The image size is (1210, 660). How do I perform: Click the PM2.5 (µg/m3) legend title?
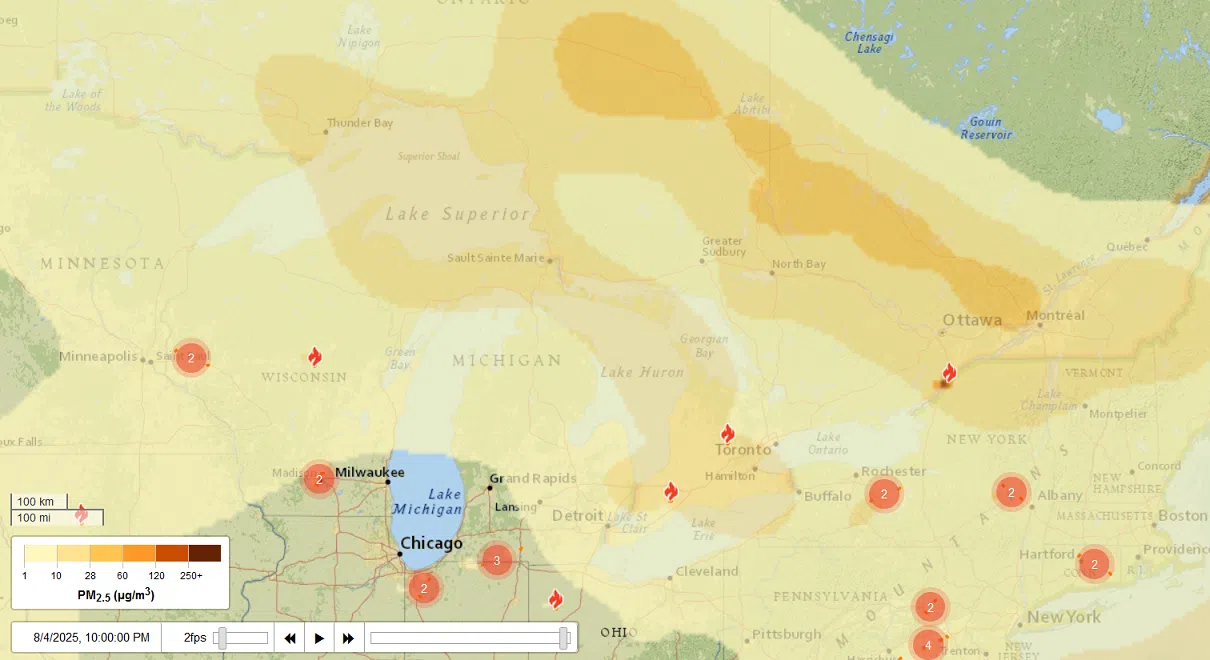[x=116, y=595]
